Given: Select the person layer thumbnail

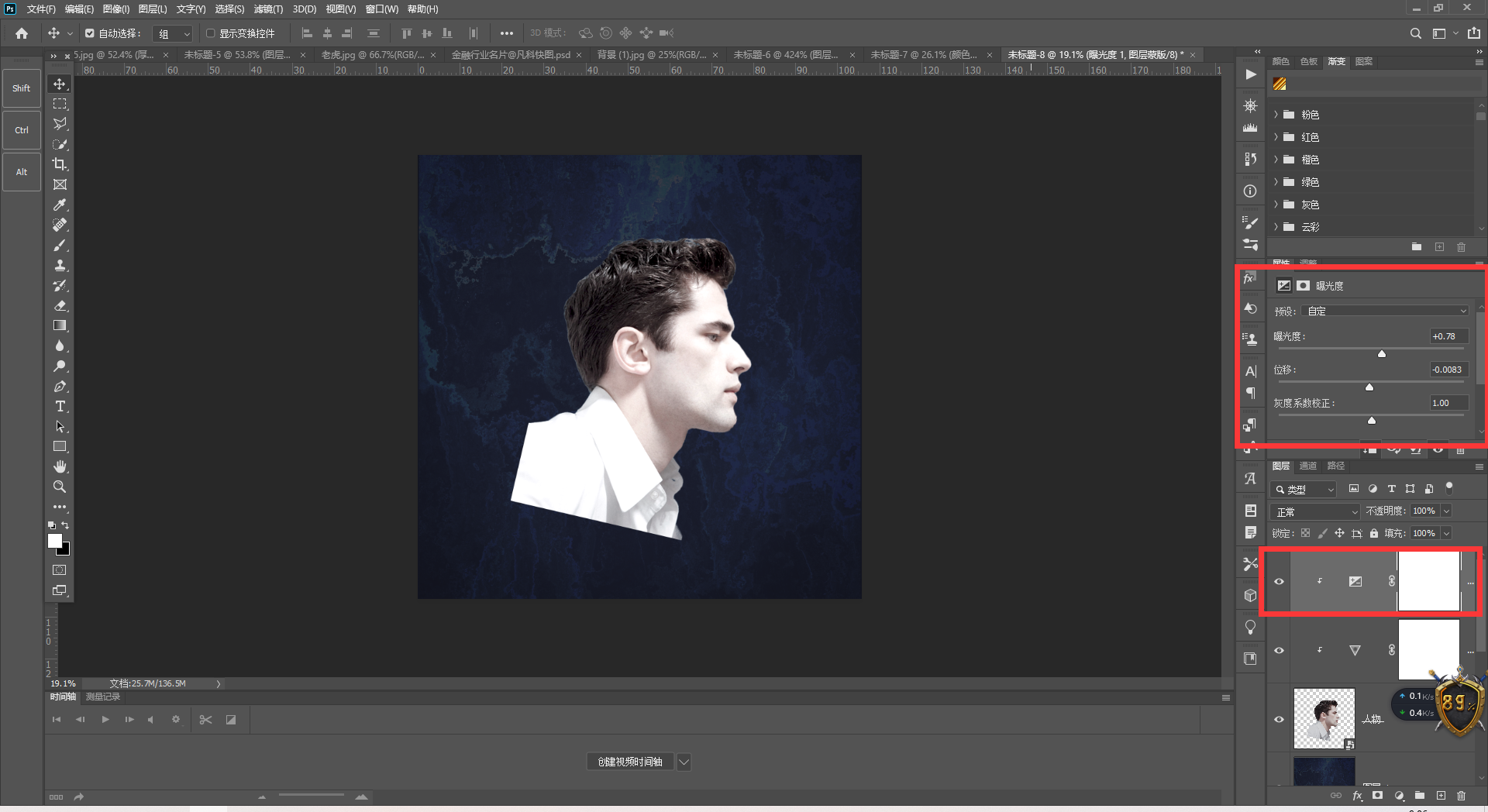Looking at the screenshot, I should coord(1324,718).
